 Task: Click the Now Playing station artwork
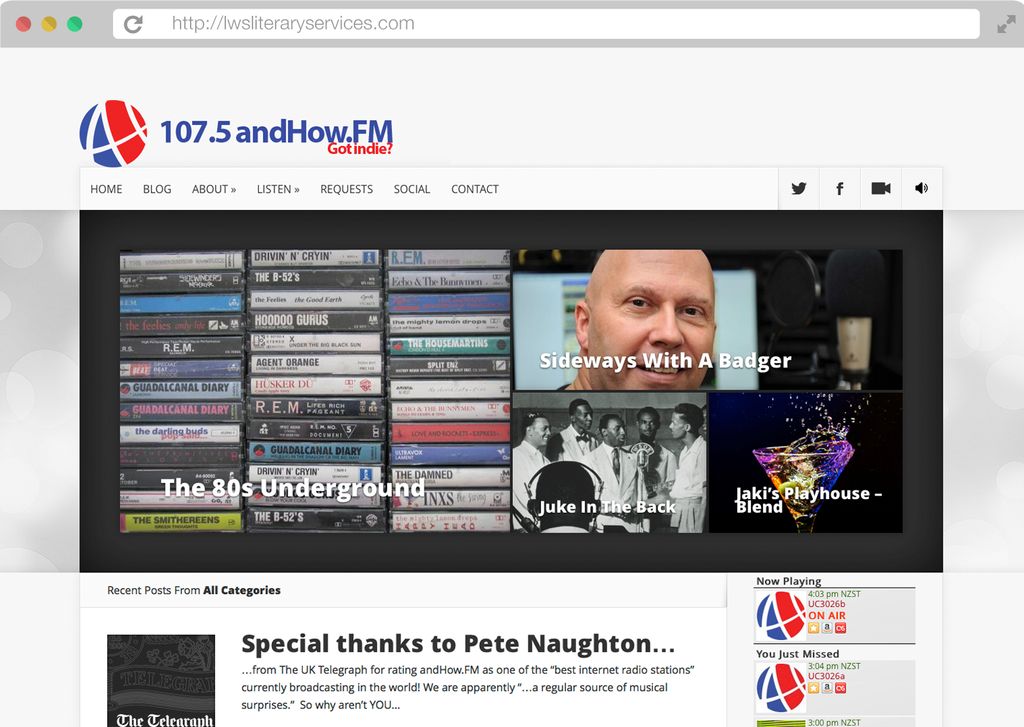click(780, 615)
